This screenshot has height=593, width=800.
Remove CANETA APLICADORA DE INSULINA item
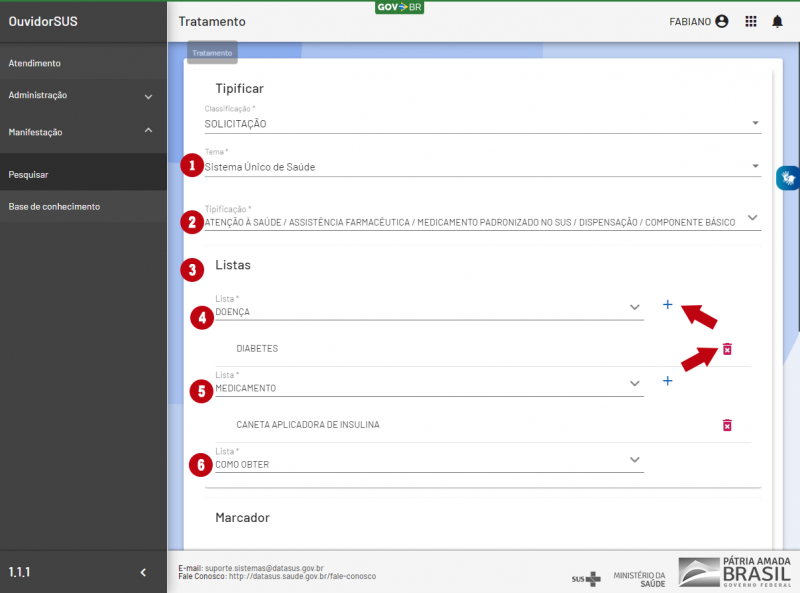tap(727, 425)
